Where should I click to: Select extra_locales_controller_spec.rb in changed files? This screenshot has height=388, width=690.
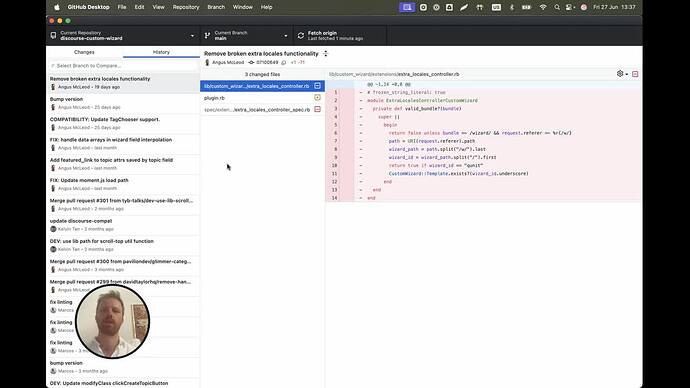pos(262,110)
